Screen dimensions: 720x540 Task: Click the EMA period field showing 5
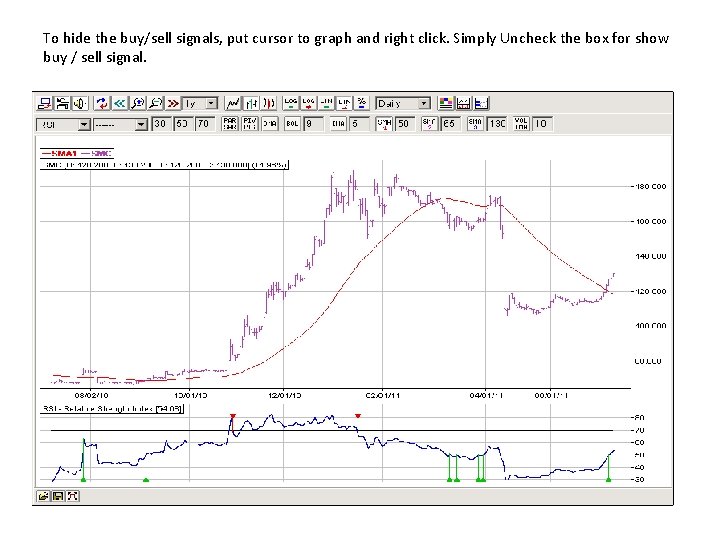[359, 124]
